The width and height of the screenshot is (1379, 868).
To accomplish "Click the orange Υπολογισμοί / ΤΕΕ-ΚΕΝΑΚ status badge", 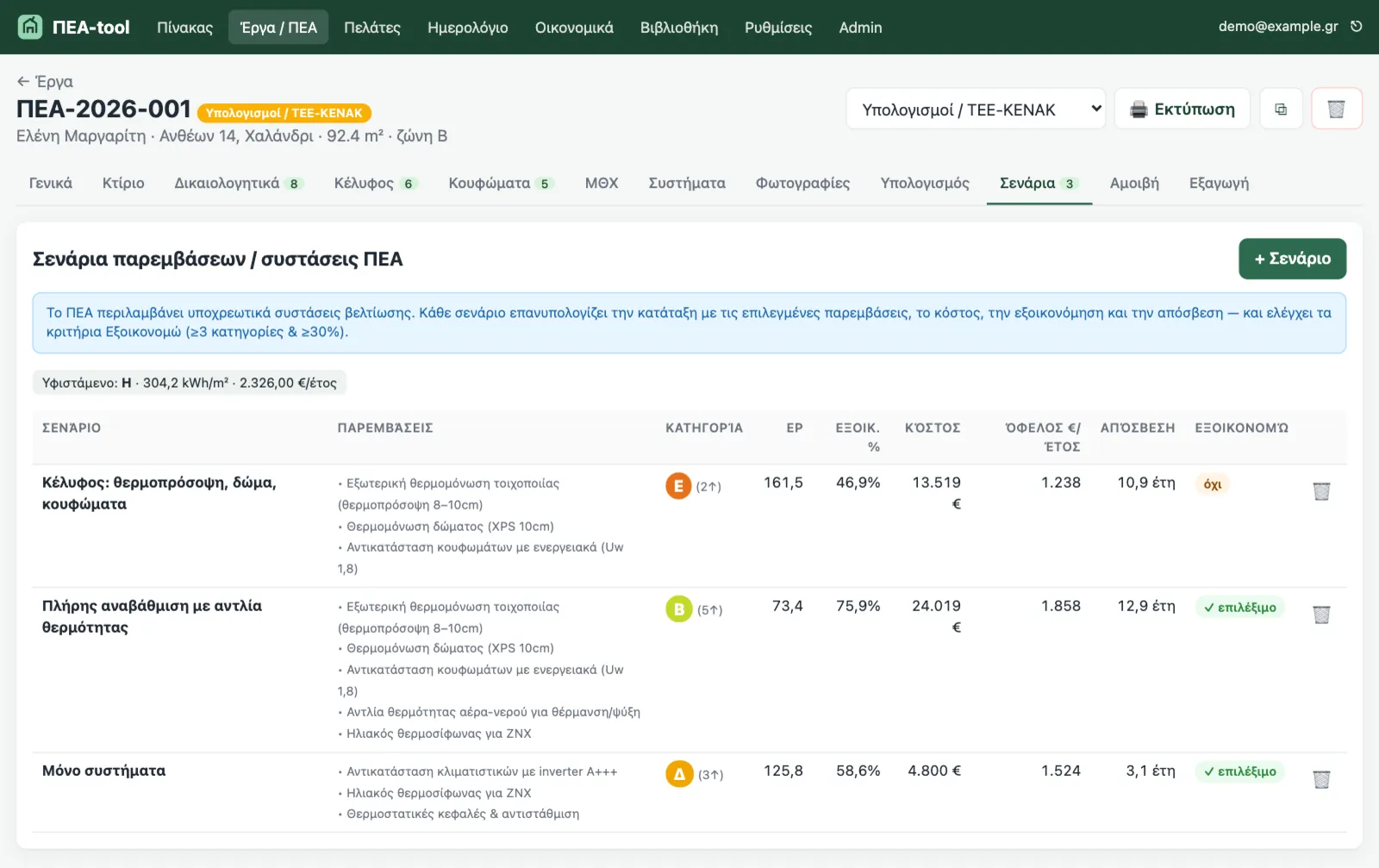I will (x=284, y=113).
